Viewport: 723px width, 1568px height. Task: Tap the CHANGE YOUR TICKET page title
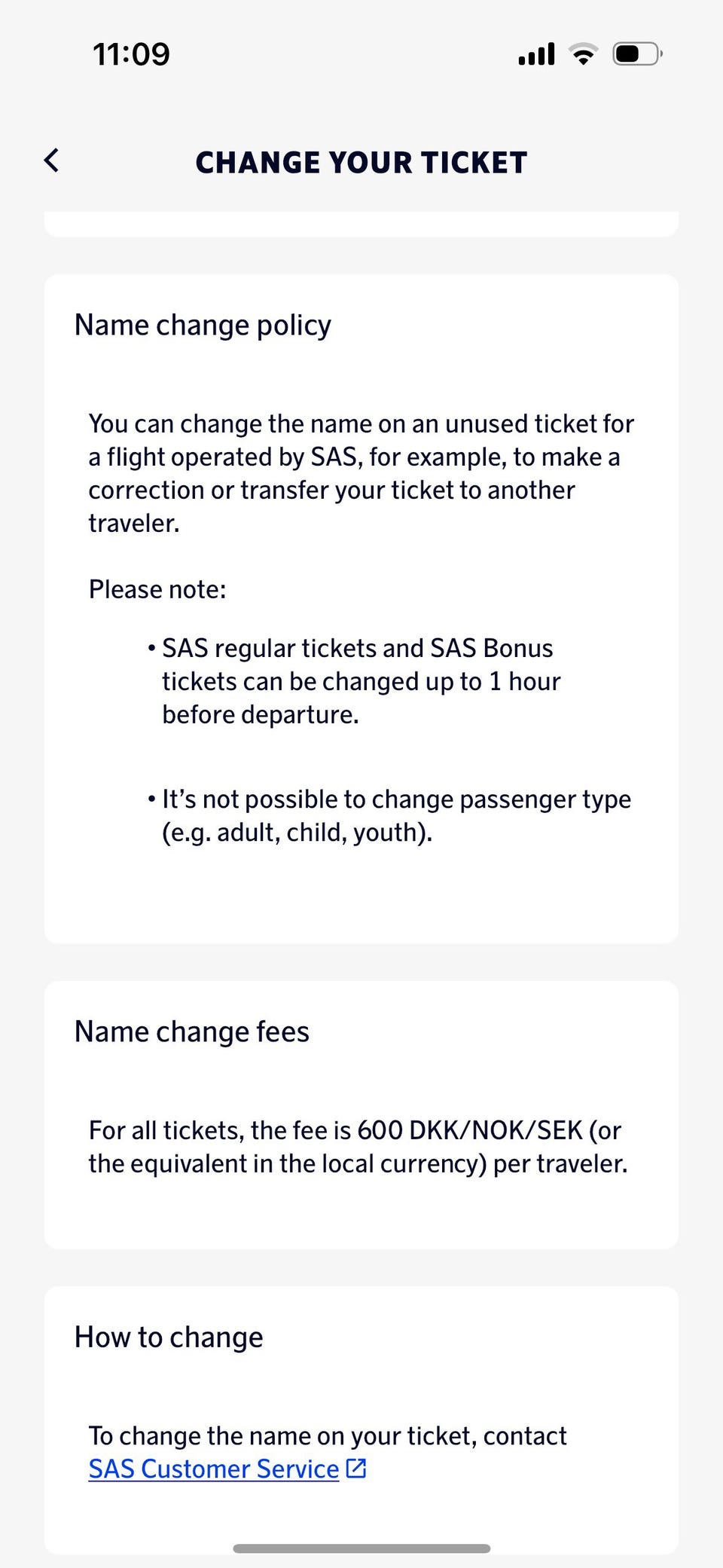361,163
